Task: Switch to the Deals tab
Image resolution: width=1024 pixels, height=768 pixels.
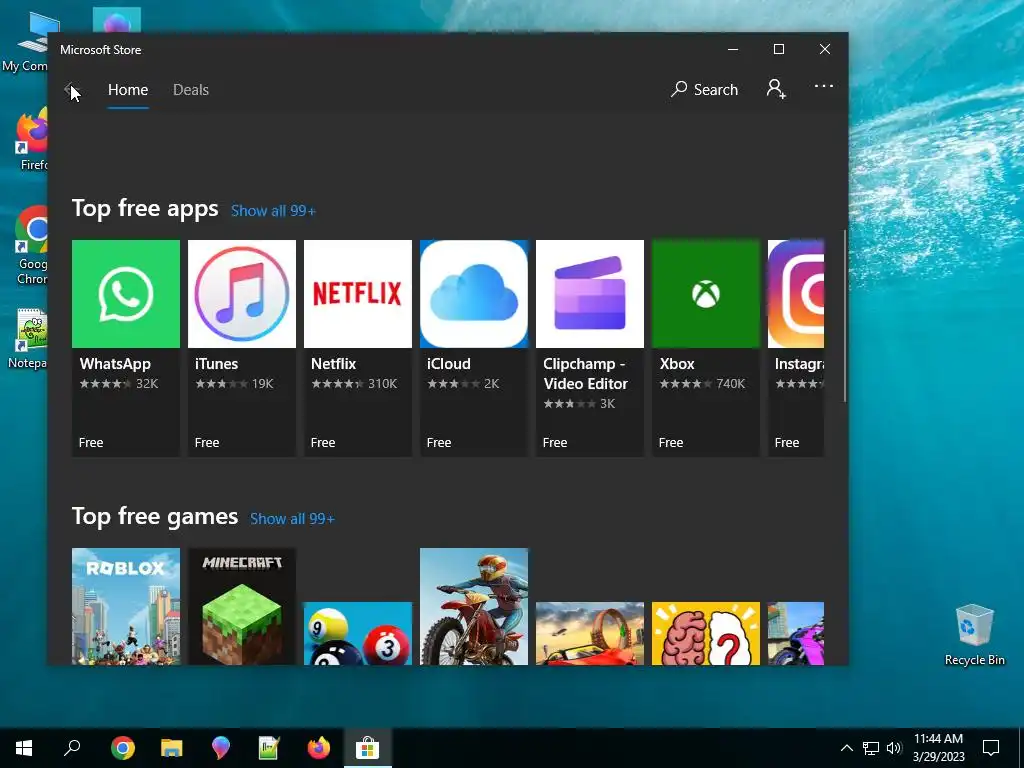Action: coord(191,89)
